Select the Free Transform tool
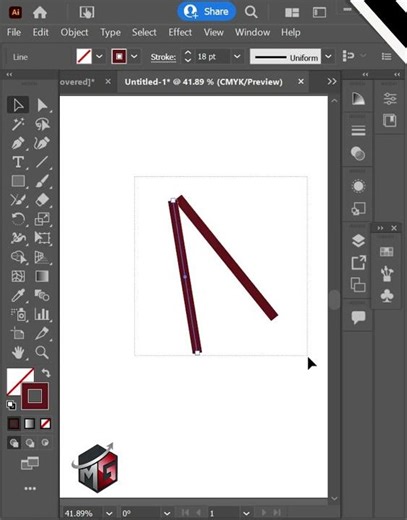 42,238
